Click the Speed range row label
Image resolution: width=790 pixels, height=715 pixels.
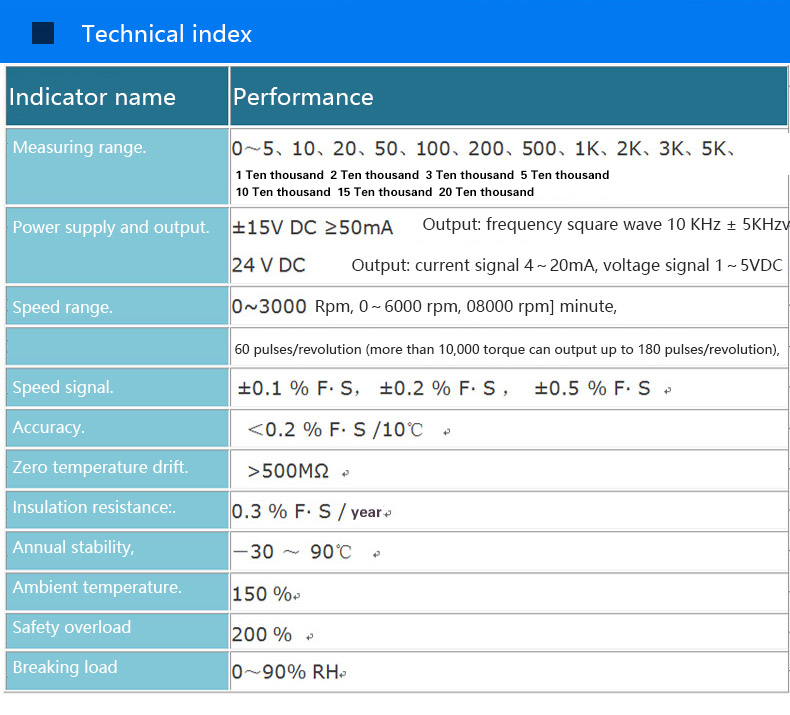[62, 307]
